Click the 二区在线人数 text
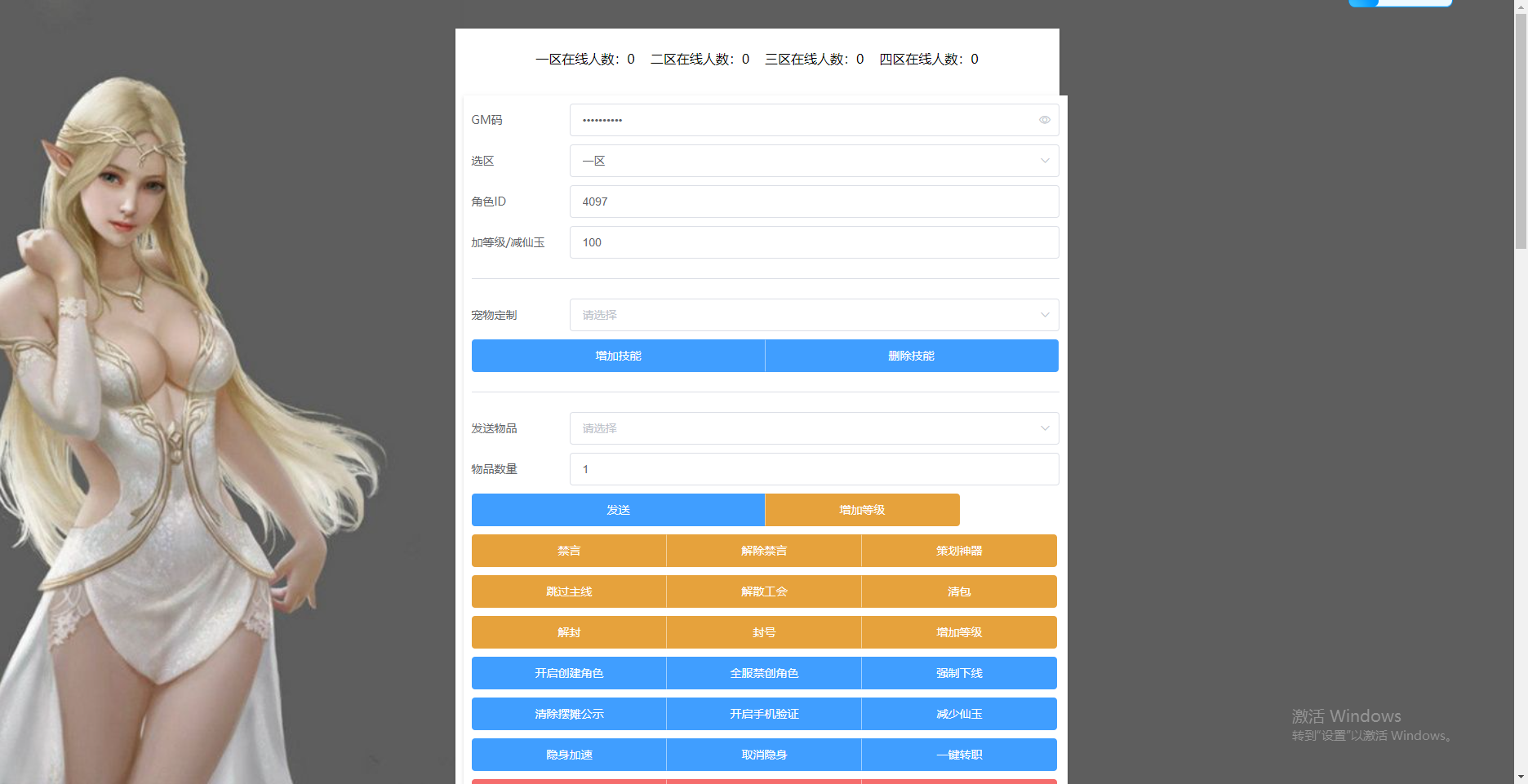Screen dimensions: 1528x784 coord(700,60)
